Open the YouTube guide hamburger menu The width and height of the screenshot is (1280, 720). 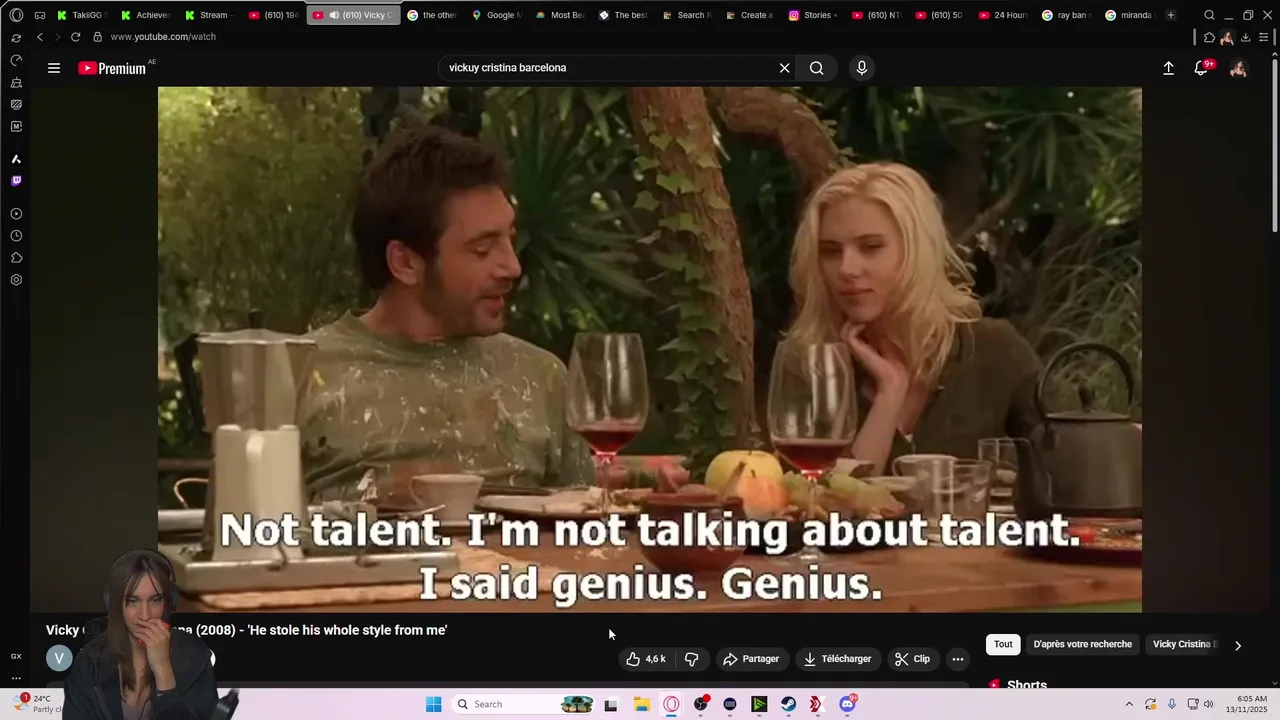click(x=54, y=68)
